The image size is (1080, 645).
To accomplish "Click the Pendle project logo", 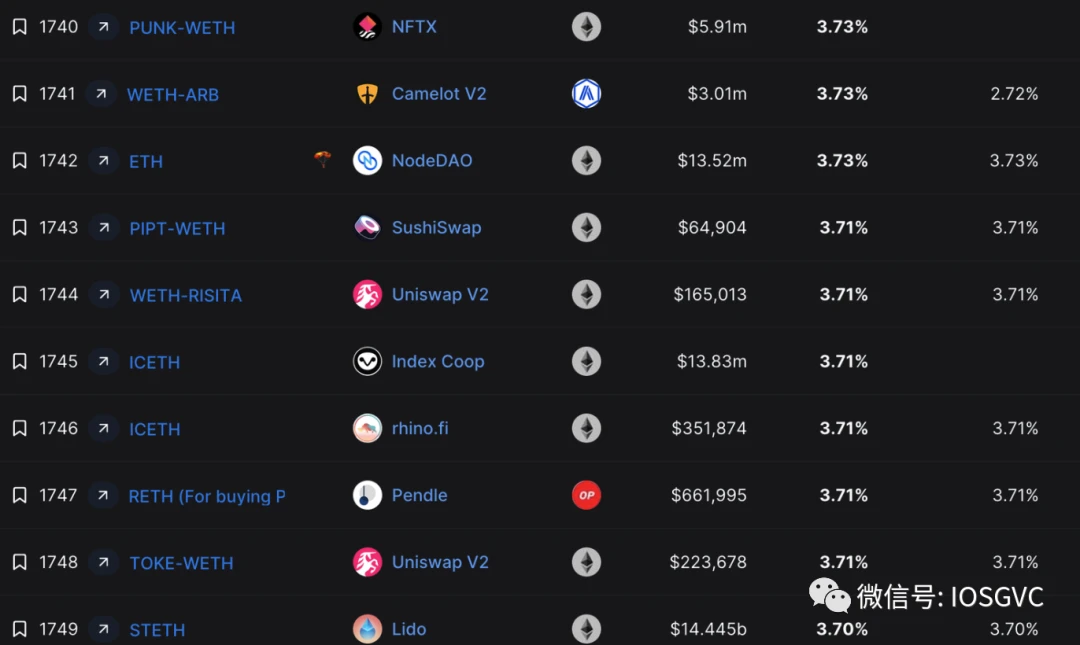I will tap(367, 495).
